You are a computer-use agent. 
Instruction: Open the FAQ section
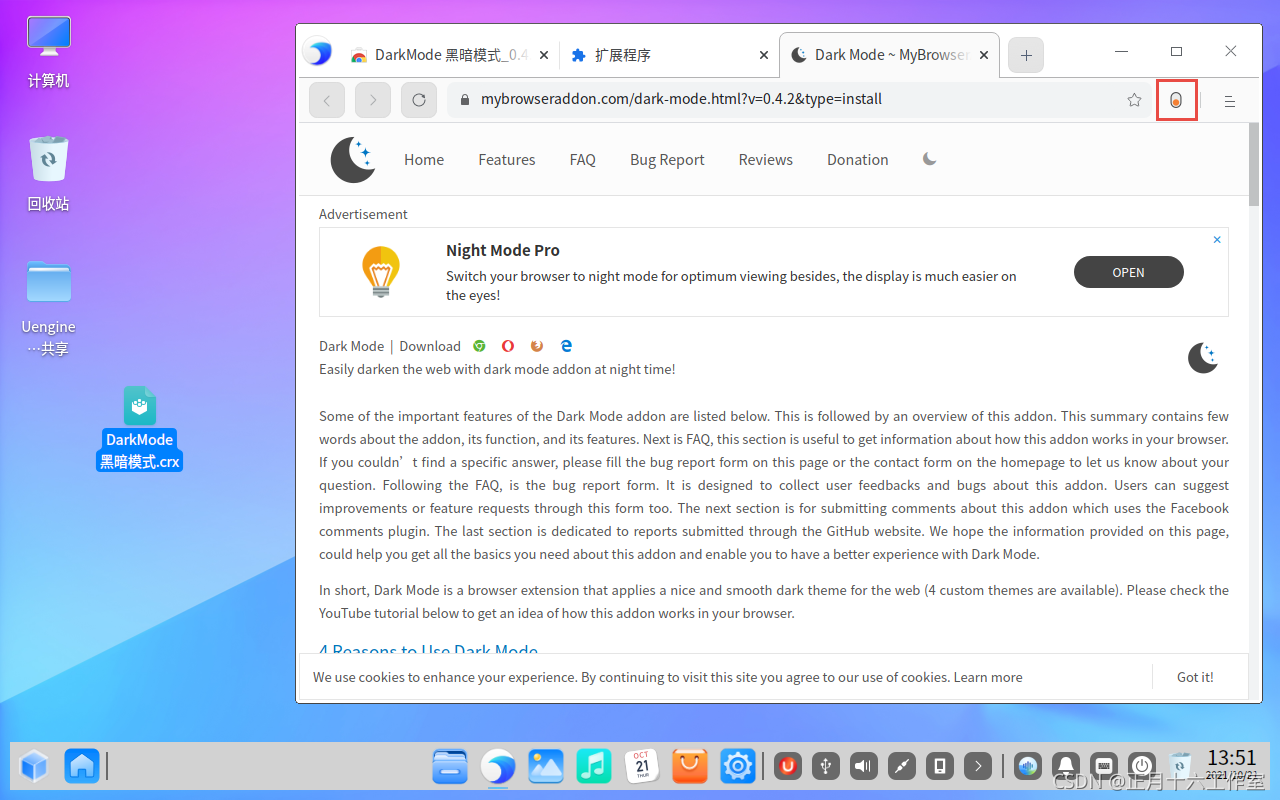click(x=583, y=160)
